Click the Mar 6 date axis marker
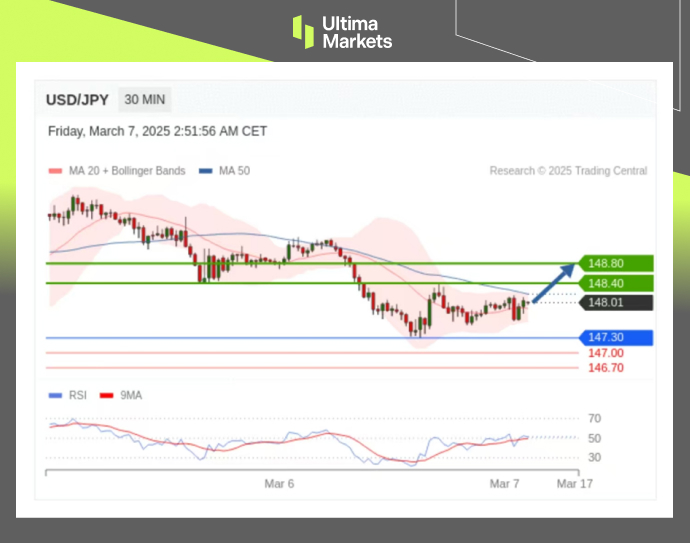690x543 pixels. pyautogui.click(x=279, y=483)
